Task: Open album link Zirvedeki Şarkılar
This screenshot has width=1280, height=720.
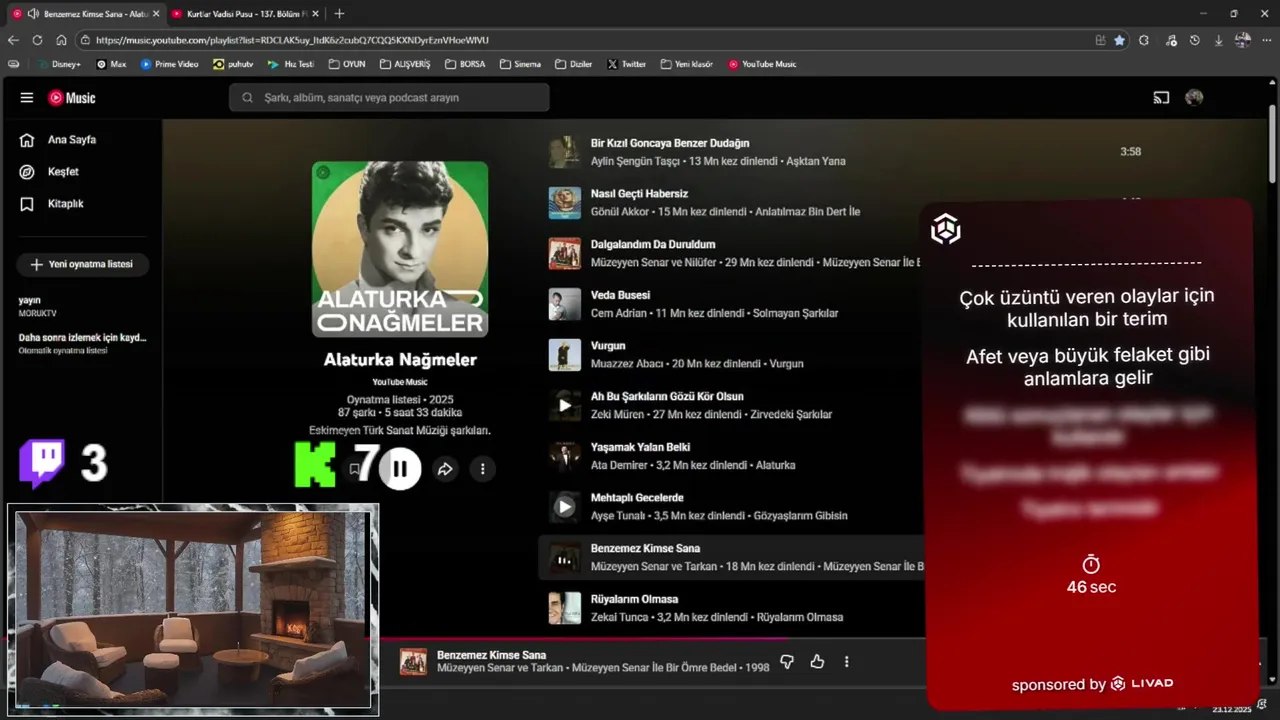Action: point(792,414)
